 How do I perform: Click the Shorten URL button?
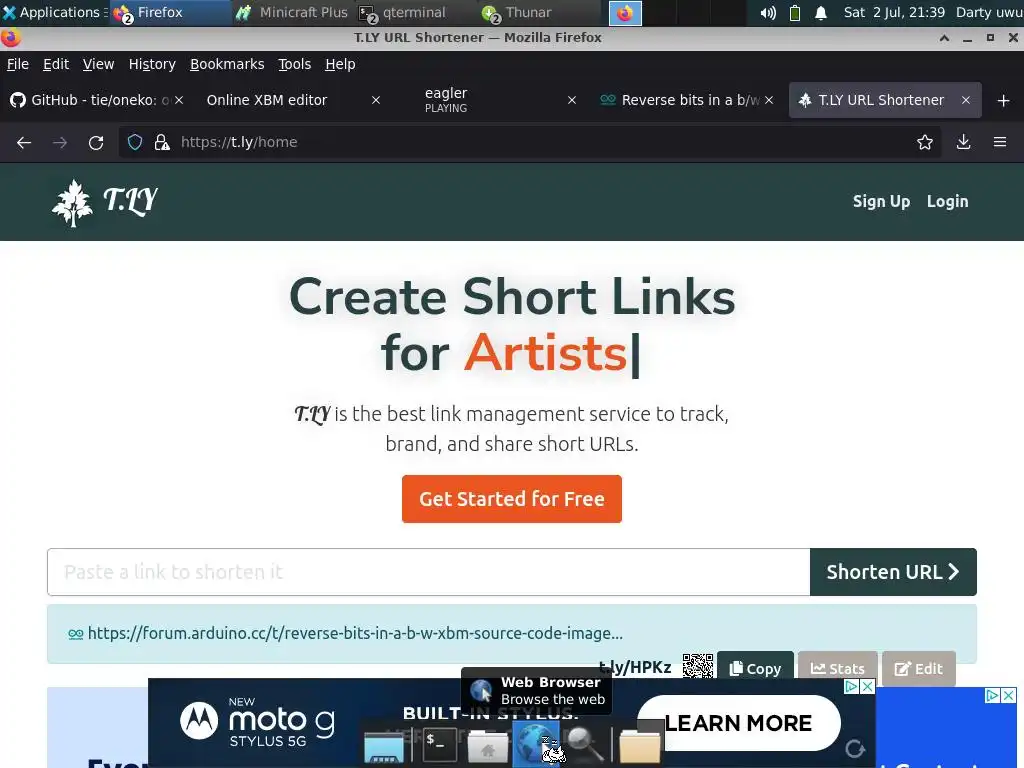pos(893,572)
